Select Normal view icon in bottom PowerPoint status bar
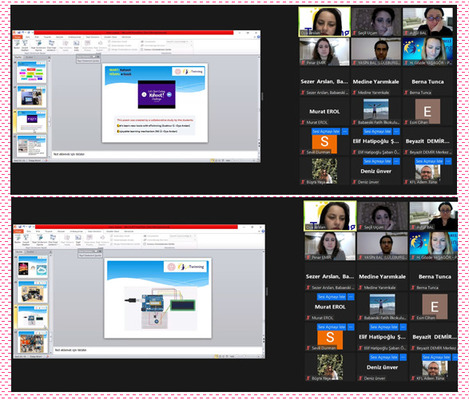469x400 pixels. 216,357
